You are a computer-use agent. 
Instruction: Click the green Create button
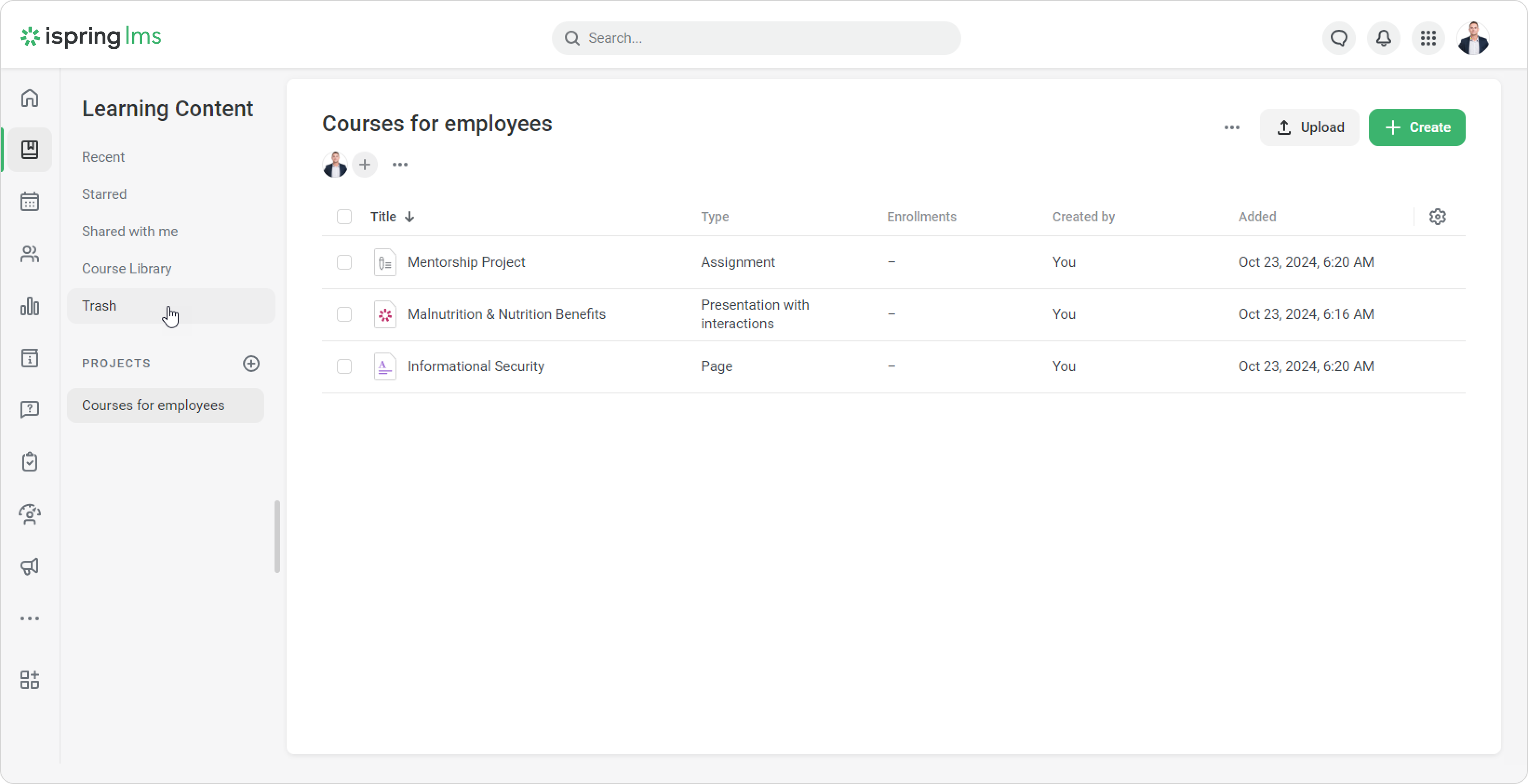1416,127
